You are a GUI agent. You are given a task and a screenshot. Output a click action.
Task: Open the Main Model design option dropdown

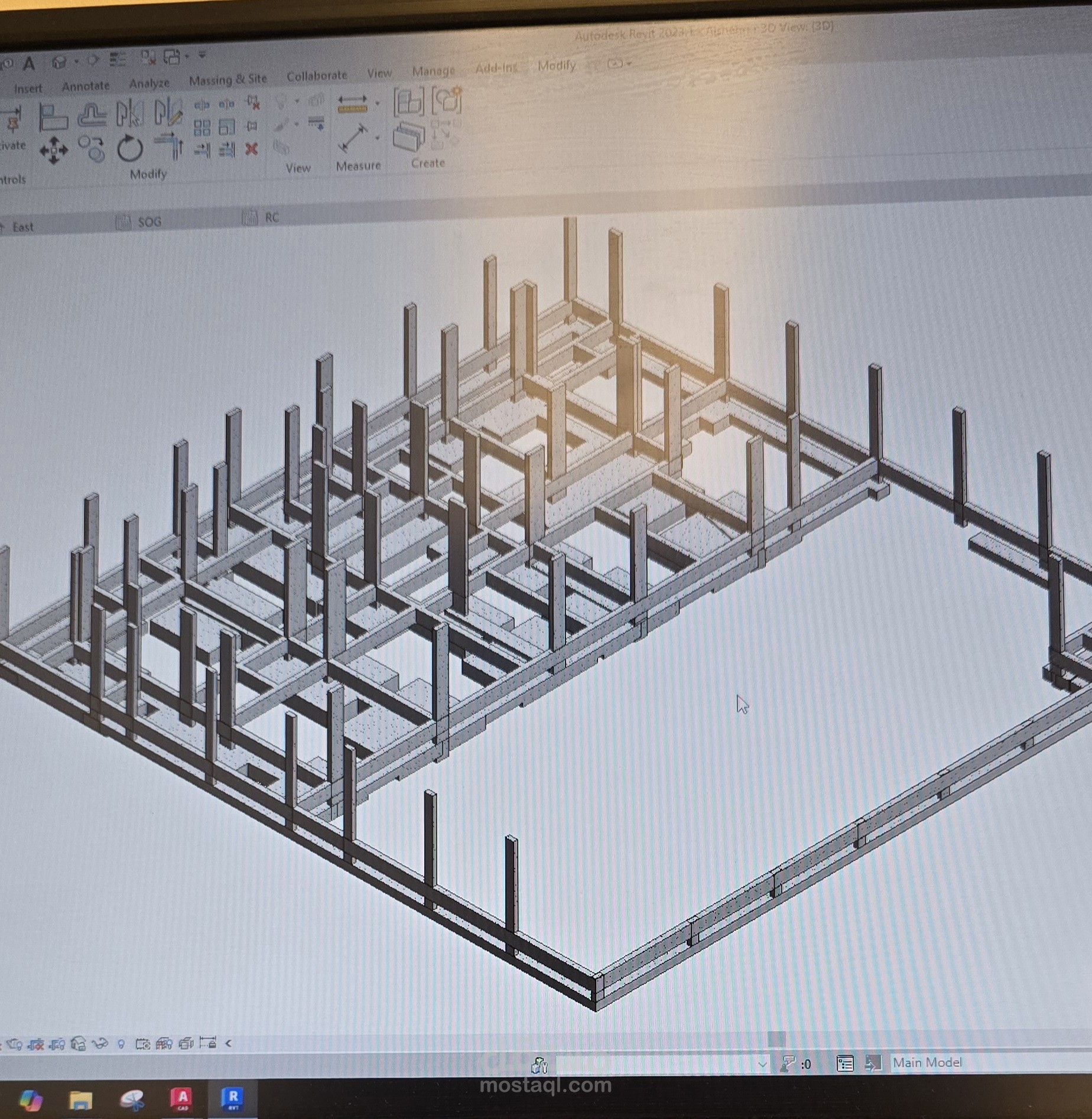[x=990, y=1062]
